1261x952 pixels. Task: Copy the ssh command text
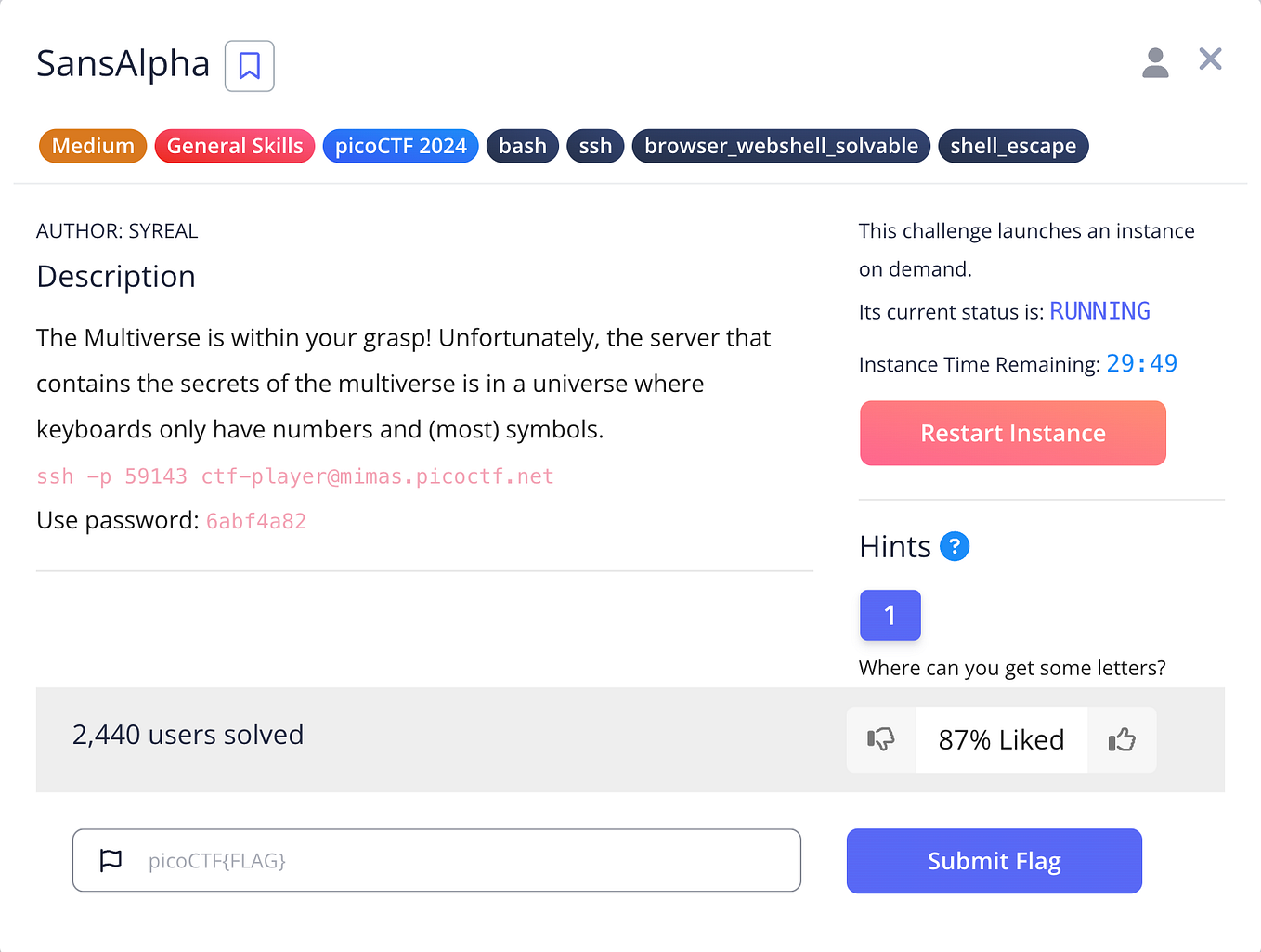294,476
